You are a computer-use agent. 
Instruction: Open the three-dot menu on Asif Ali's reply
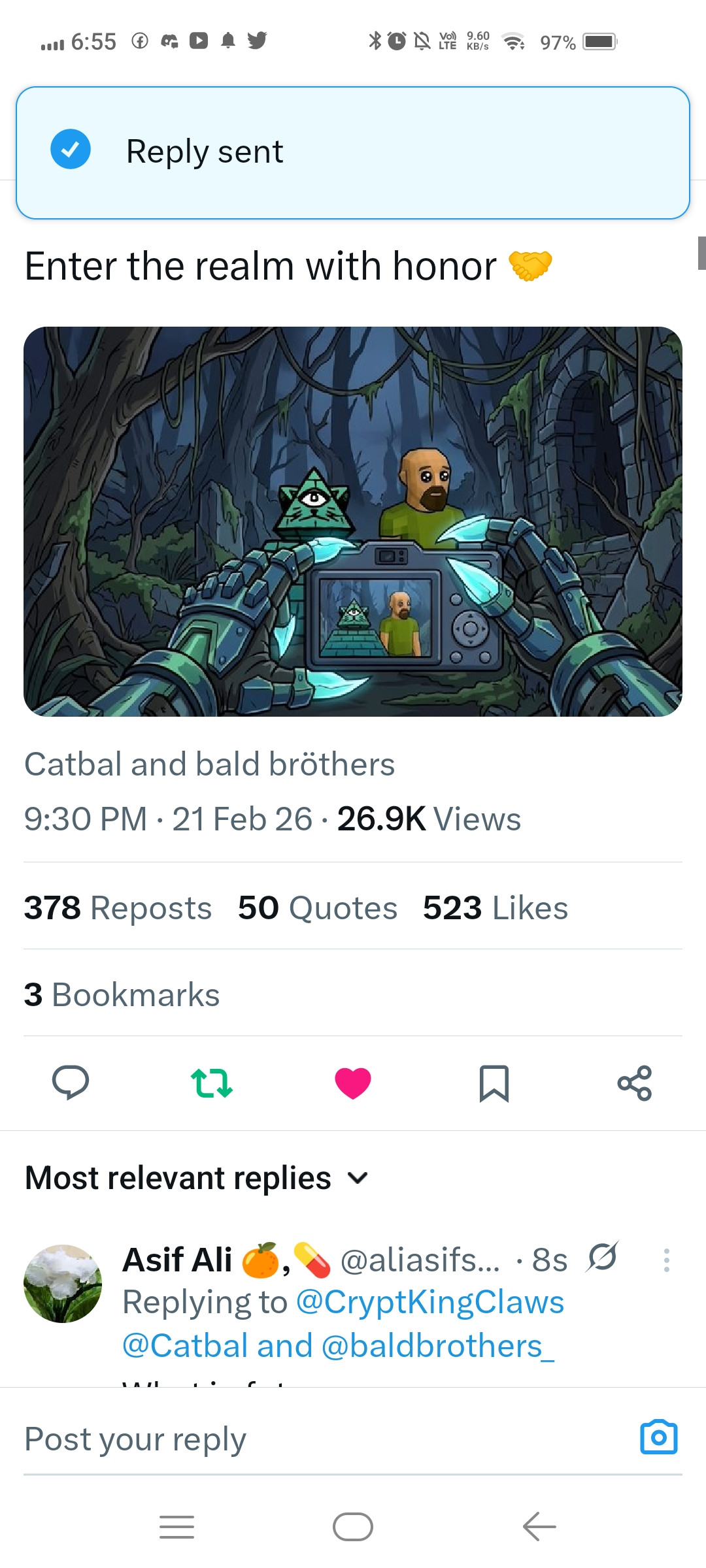coord(666,1260)
